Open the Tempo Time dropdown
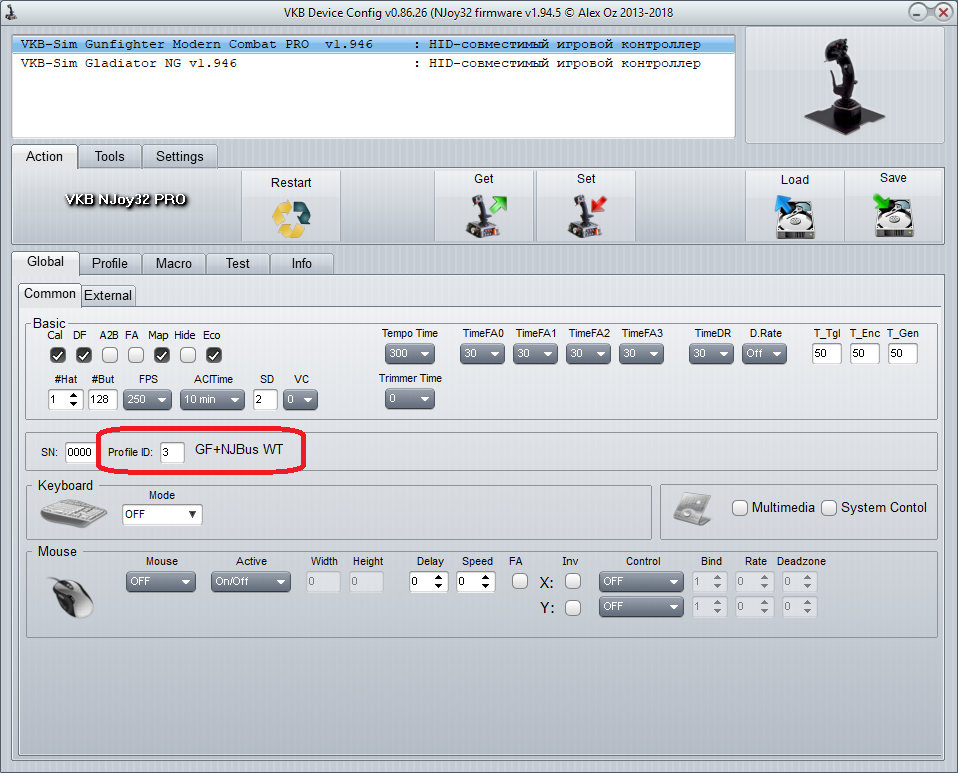Screen dimensions: 958x773 [x=410, y=353]
